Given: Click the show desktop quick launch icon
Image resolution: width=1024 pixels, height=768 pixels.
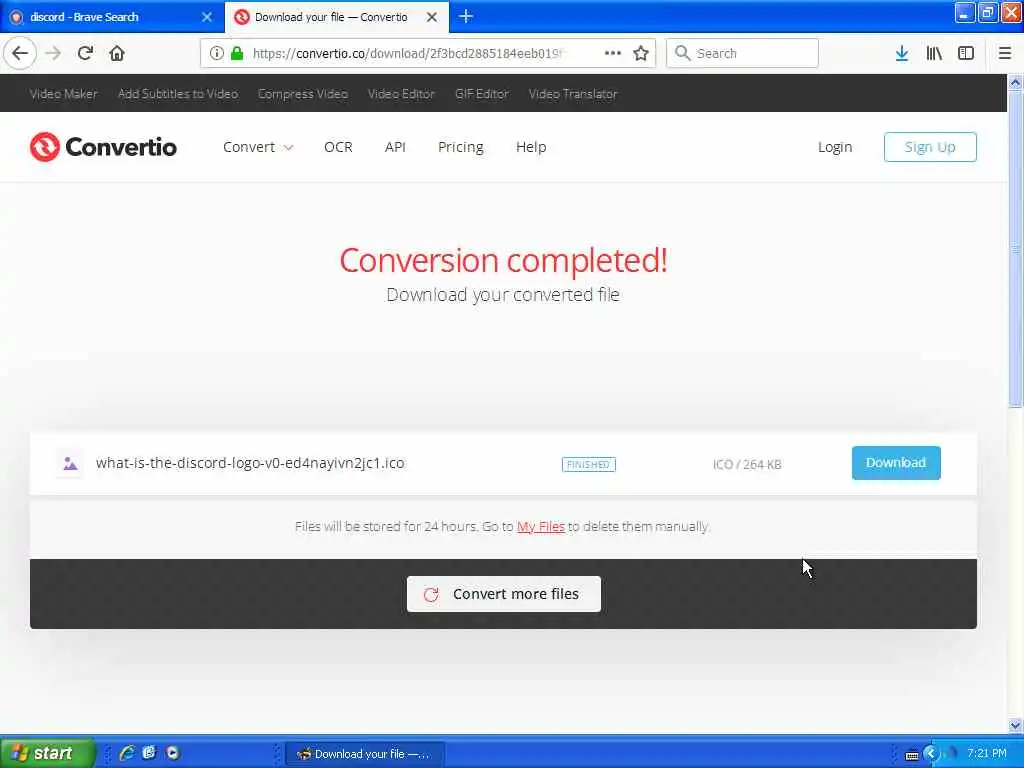Looking at the screenshot, I should [x=149, y=753].
